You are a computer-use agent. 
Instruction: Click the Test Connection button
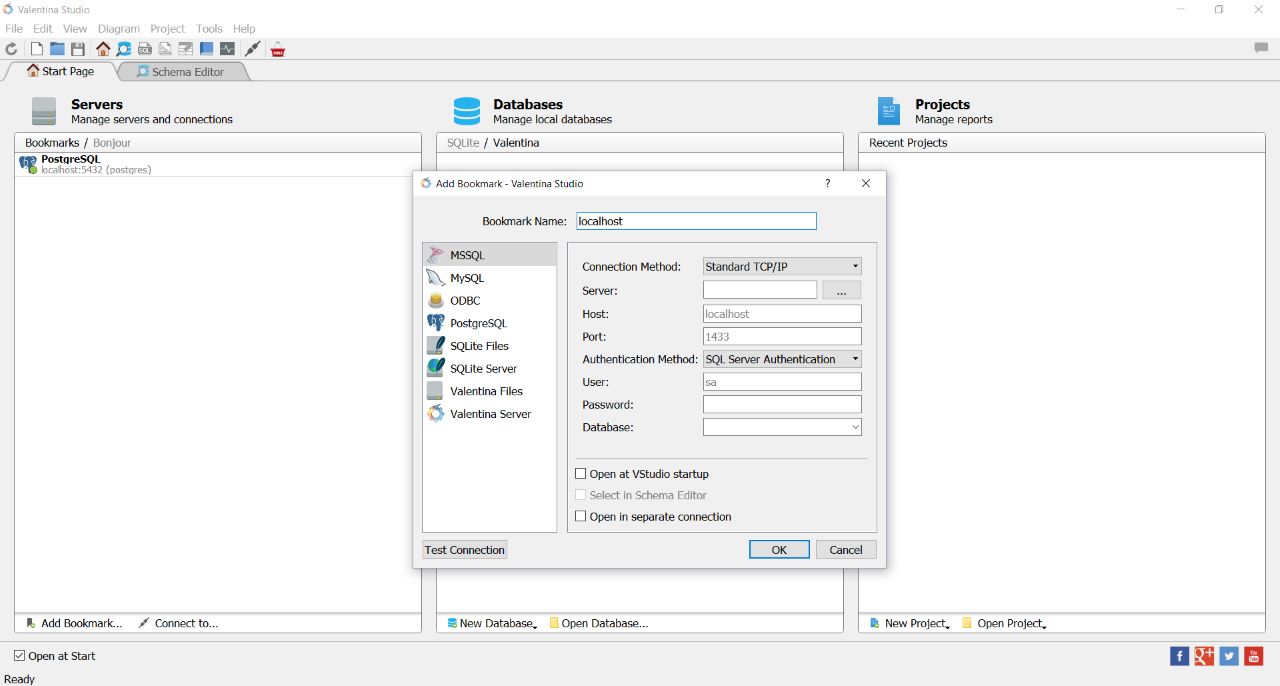pos(465,550)
